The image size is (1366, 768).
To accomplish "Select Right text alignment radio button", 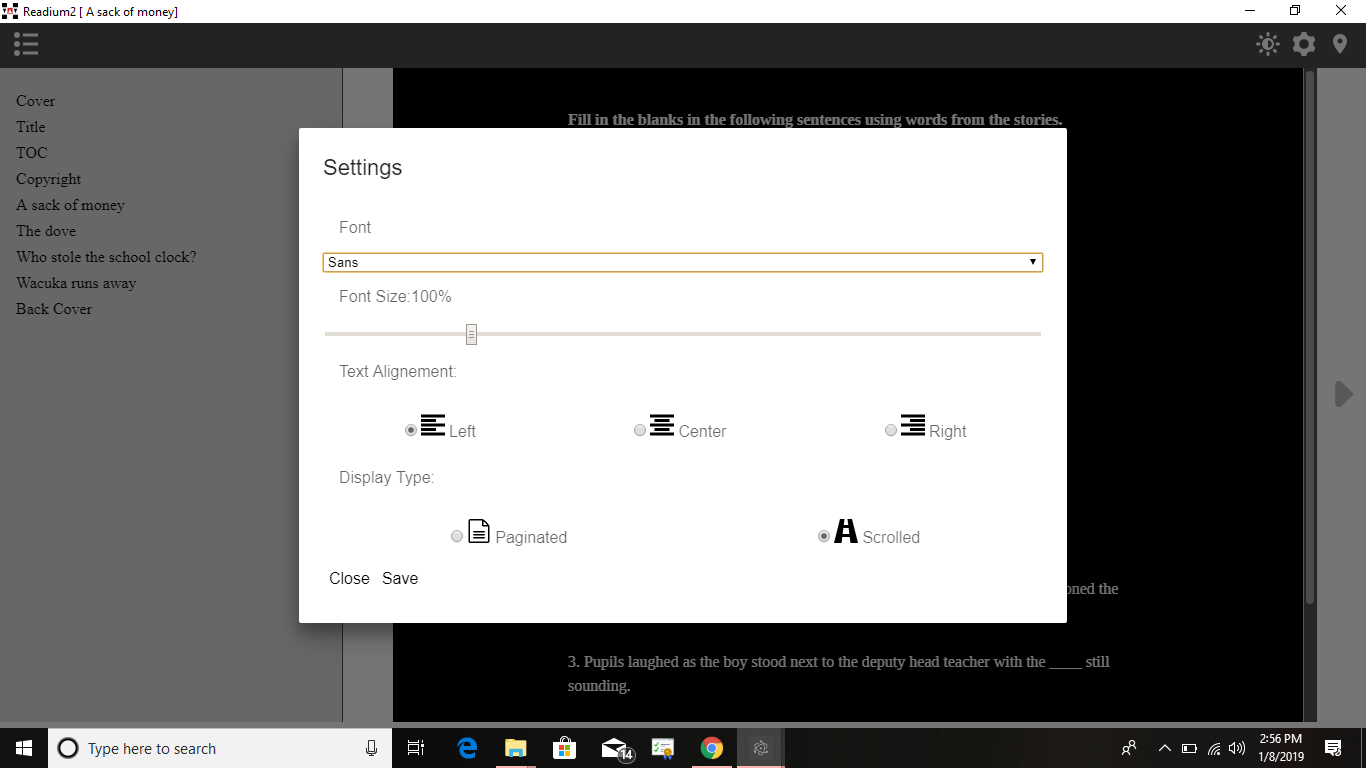I will point(891,430).
